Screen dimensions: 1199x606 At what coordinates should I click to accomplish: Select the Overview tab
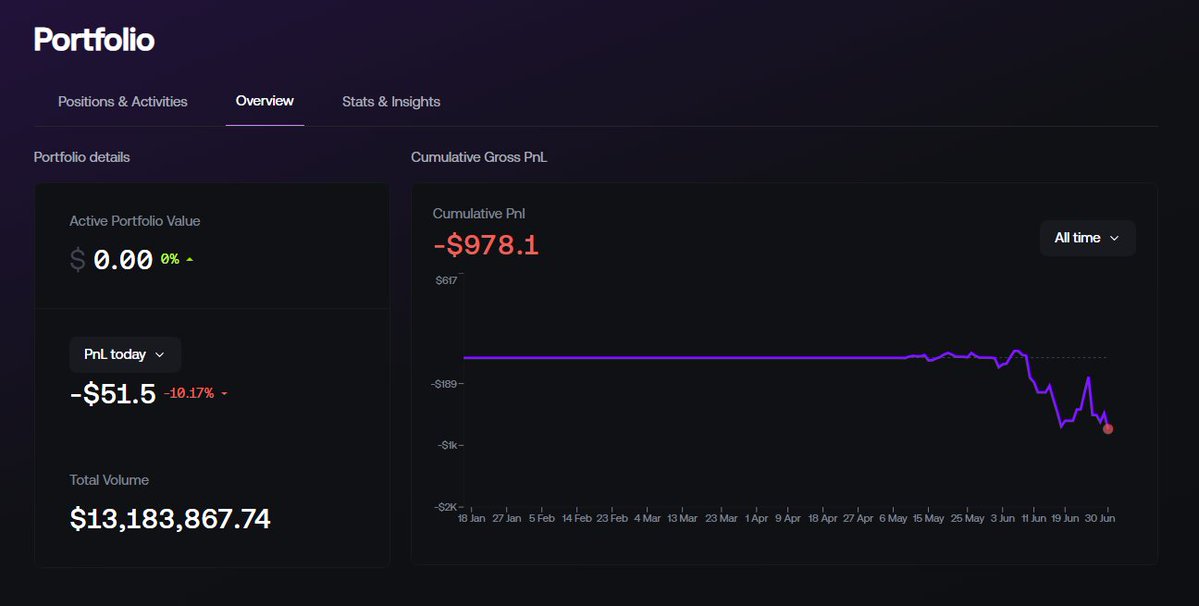click(265, 101)
